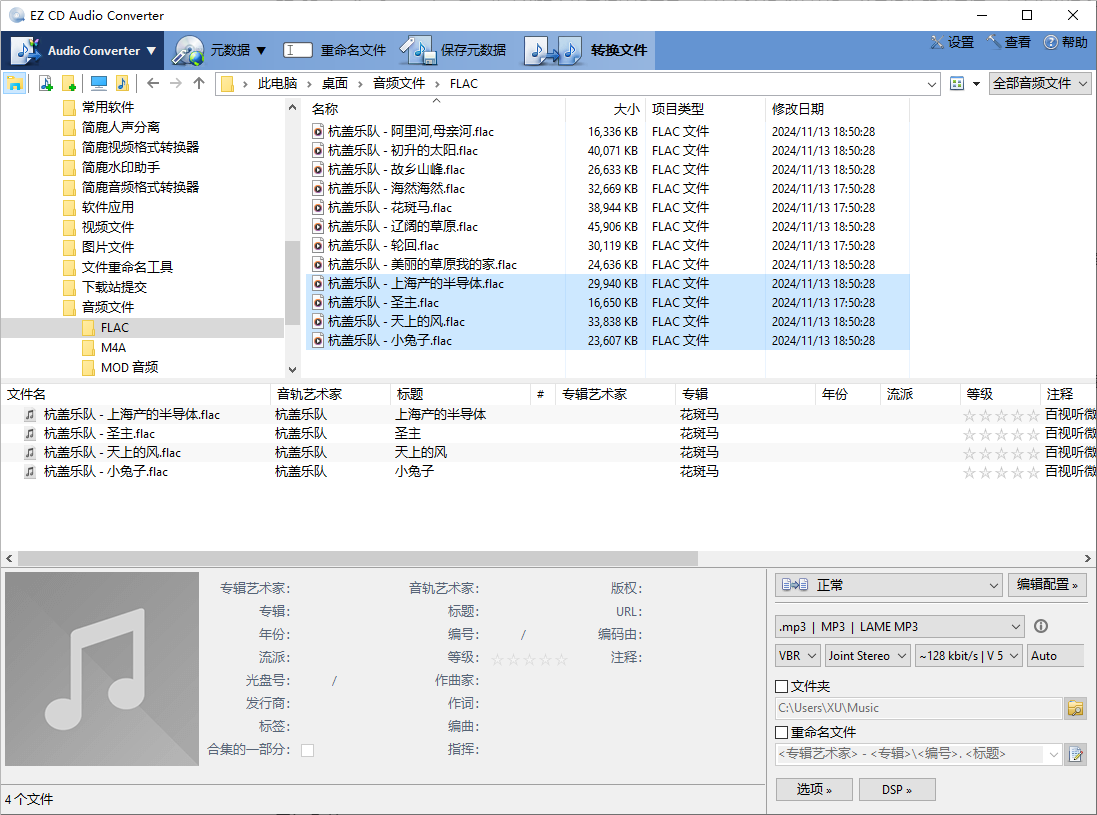Screen dimensions: 1097x815
Task: Click the 重命名文件 rename tool icon
Action: 298,48
